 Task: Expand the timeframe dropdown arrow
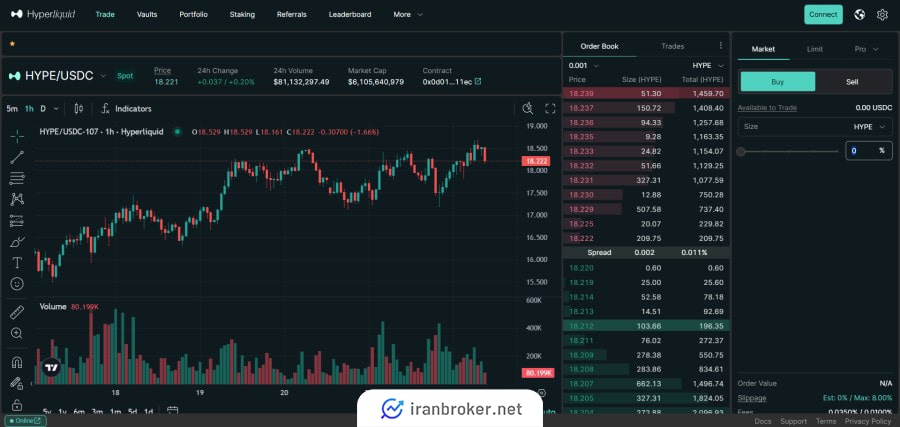point(56,108)
